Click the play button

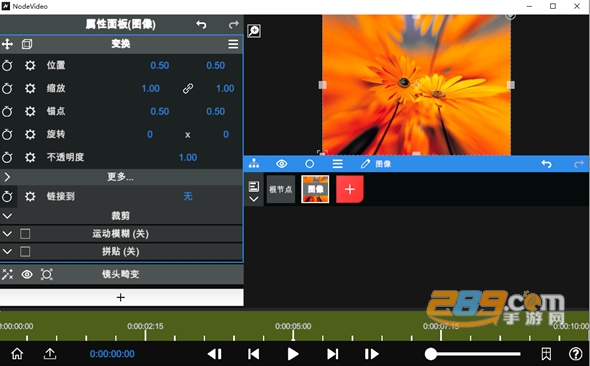pyautogui.click(x=293, y=354)
